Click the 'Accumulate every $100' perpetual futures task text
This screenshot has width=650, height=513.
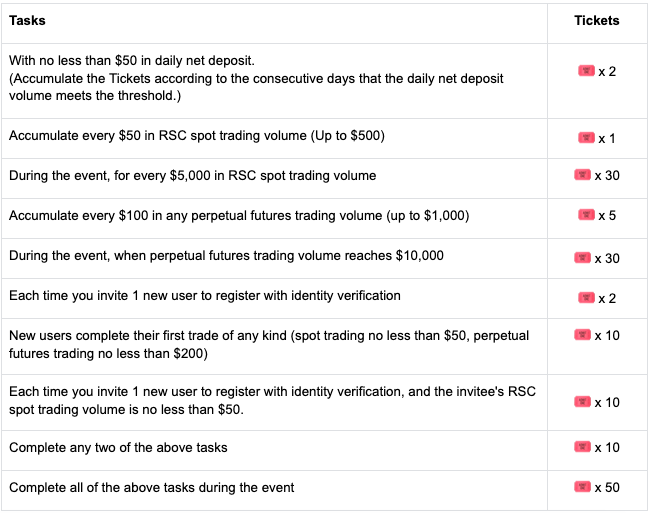pyautogui.click(x=239, y=216)
